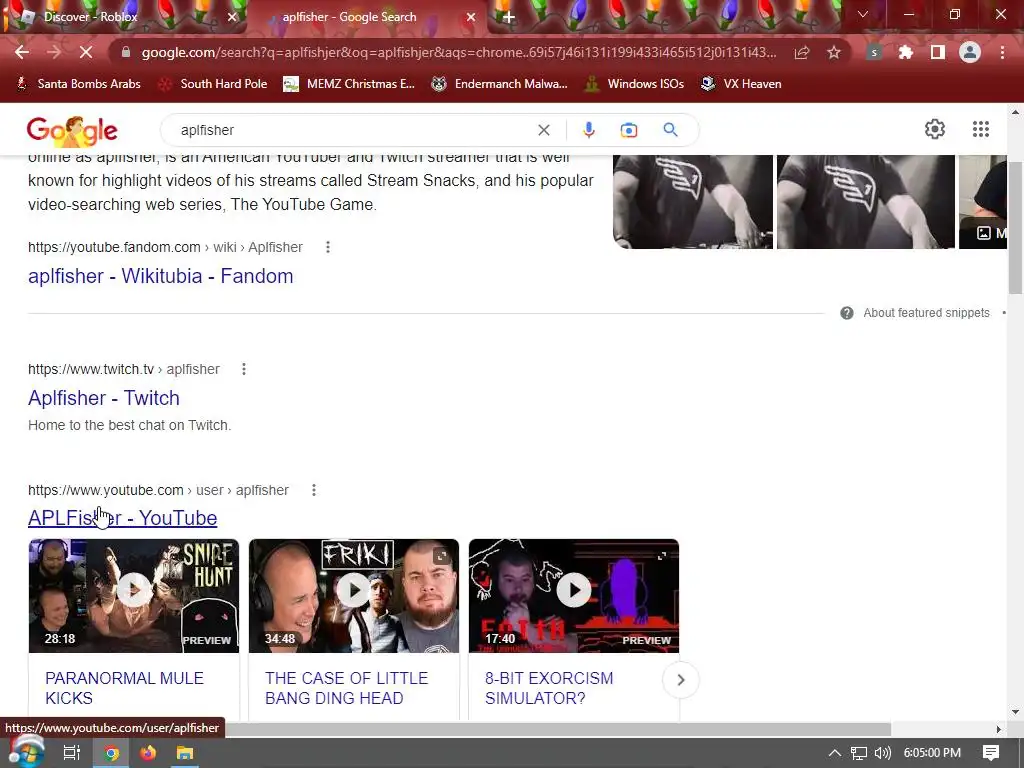This screenshot has width=1024, height=768.
Task: Toggle the browser side panel
Action: point(938,52)
